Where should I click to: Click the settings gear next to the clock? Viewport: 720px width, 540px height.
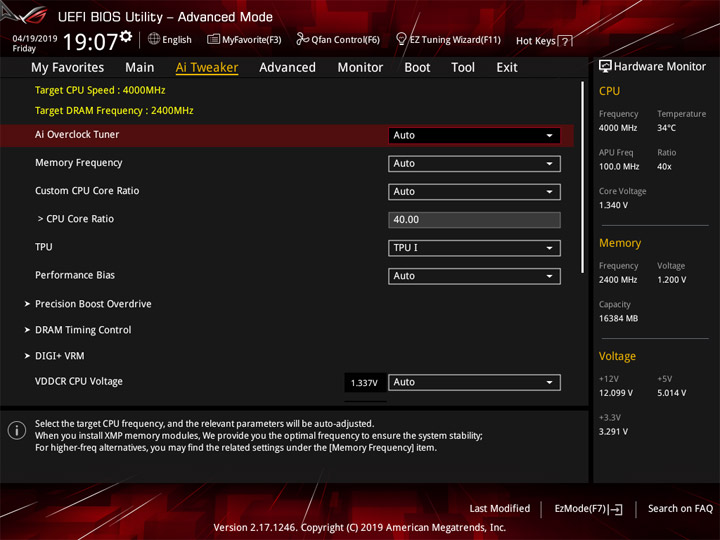[126, 36]
